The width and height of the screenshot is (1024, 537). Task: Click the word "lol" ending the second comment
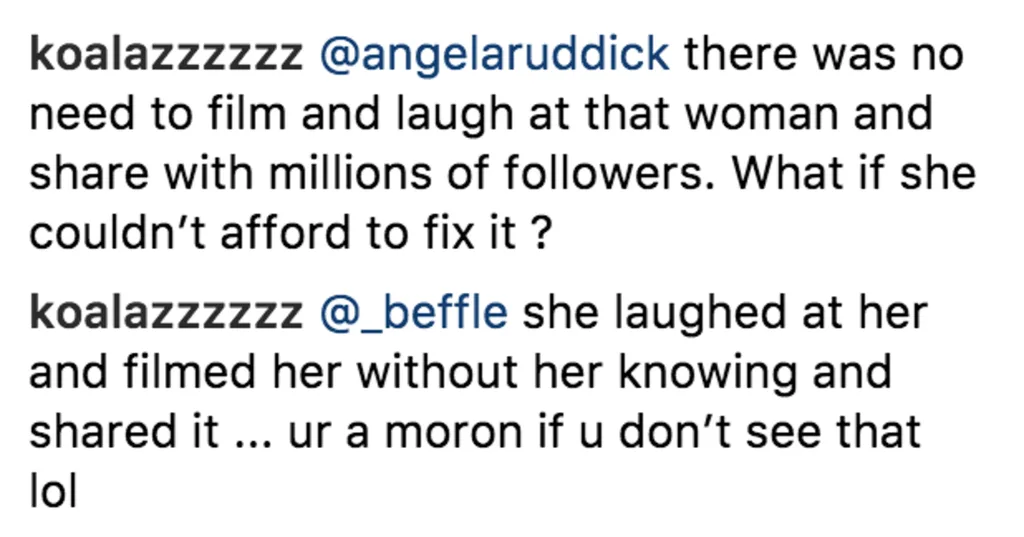(53, 491)
